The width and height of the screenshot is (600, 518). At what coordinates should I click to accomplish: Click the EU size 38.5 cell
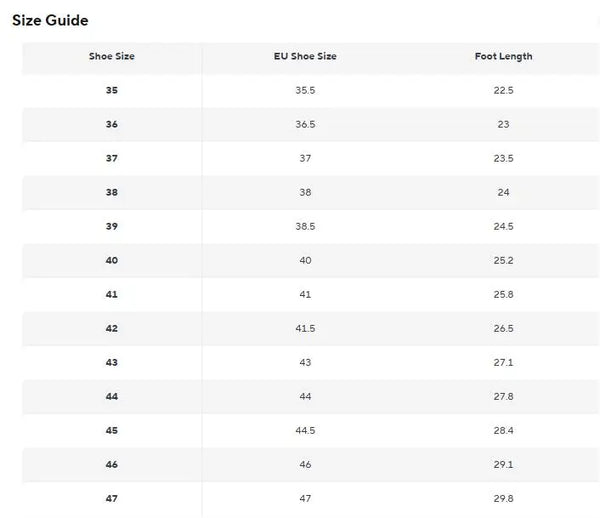[305, 226]
